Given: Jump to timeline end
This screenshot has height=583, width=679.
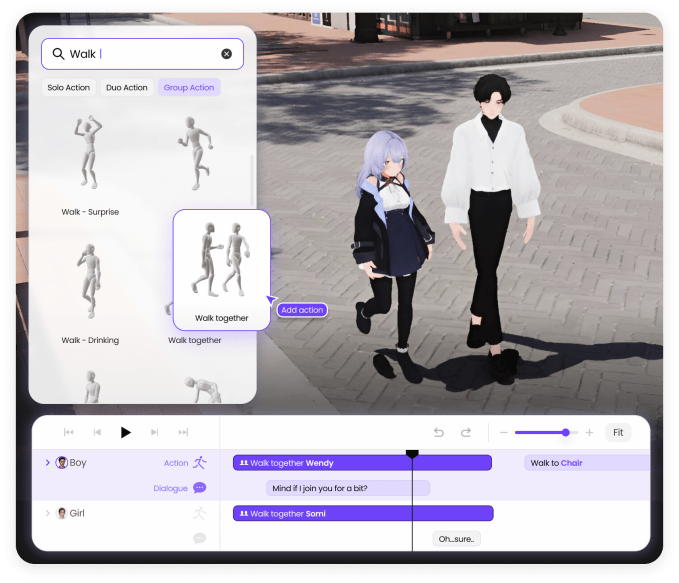Looking at the screenshot, I should tap(183, 432).
